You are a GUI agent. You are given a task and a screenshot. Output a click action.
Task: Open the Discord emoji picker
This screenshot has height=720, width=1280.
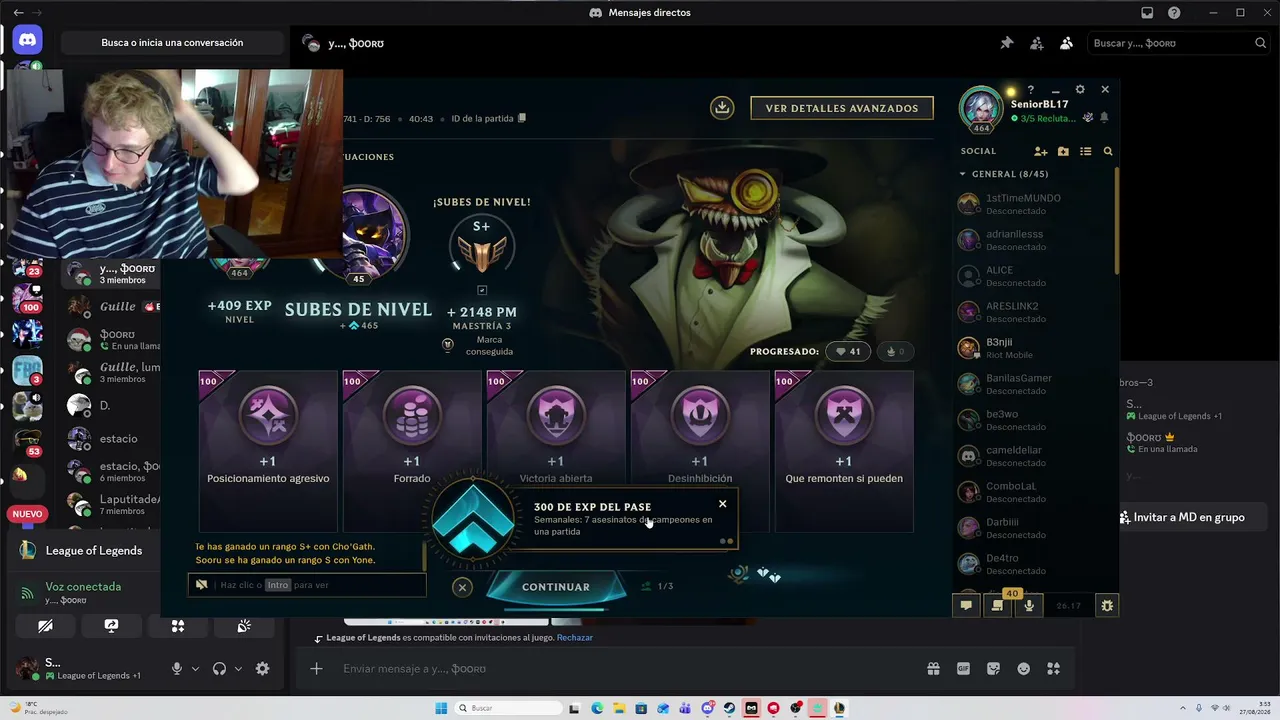(1023, 669)
